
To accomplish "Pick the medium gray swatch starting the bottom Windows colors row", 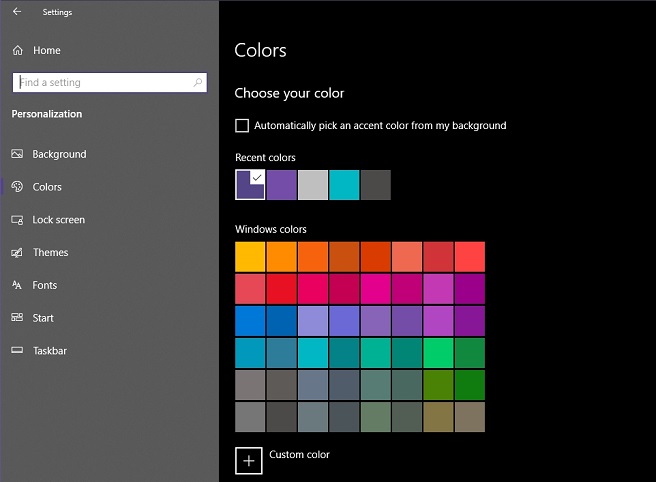I will tap(250, 417).
